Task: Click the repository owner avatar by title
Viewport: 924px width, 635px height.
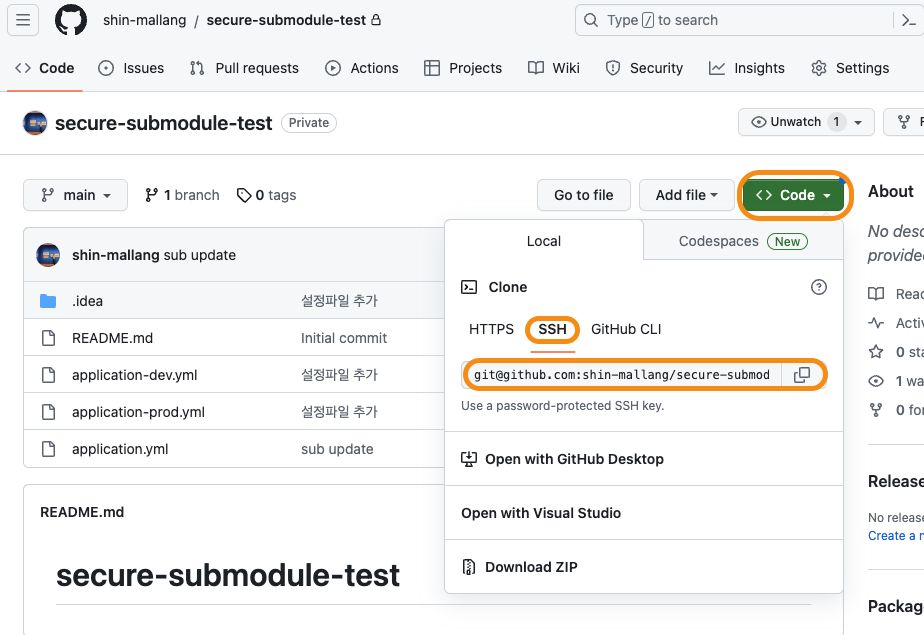Action: pos(35,123)
